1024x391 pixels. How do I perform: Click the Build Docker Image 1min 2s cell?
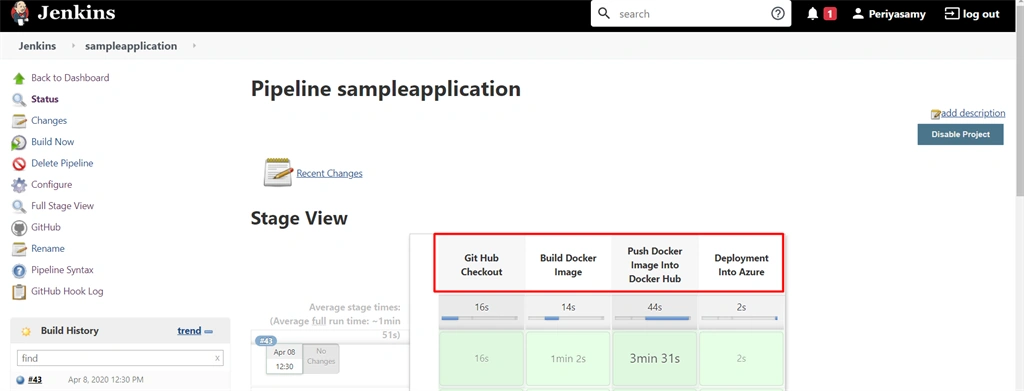coord(568,358)
